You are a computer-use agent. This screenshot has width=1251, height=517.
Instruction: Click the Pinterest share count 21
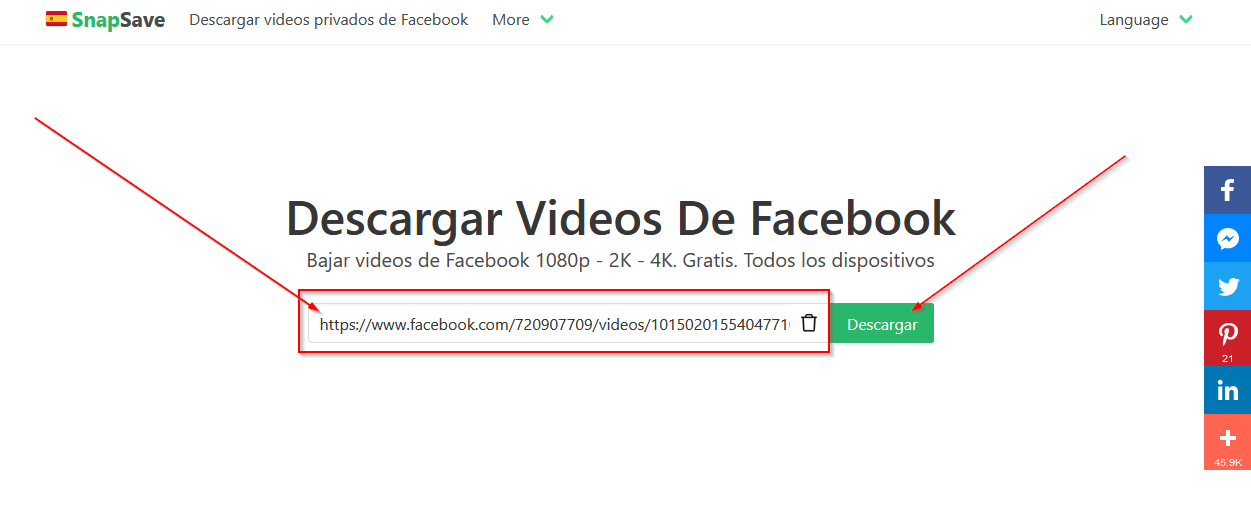point(1227,358)
